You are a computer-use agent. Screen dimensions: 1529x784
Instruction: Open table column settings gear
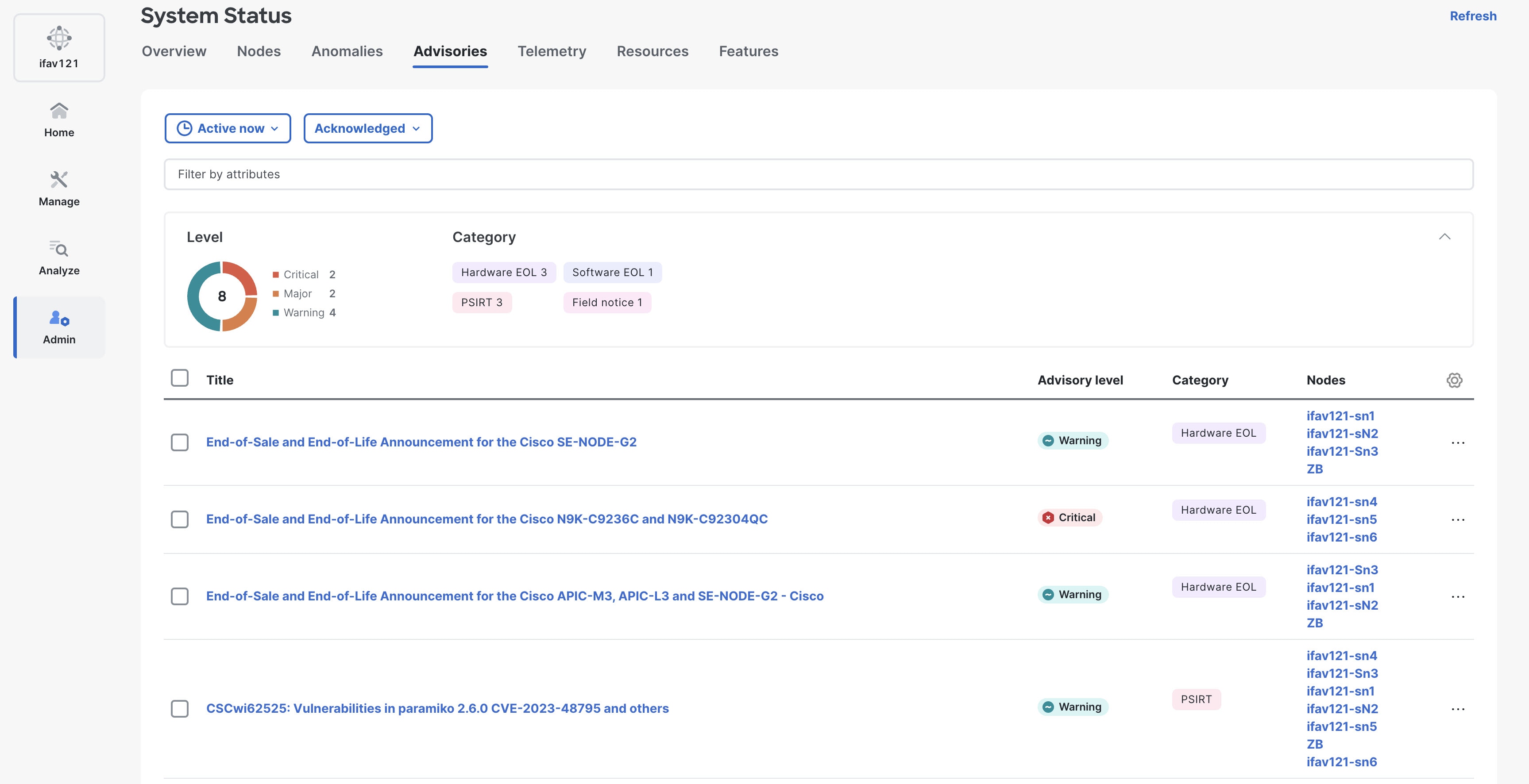pyautogui.click(x=1454, y=380)
